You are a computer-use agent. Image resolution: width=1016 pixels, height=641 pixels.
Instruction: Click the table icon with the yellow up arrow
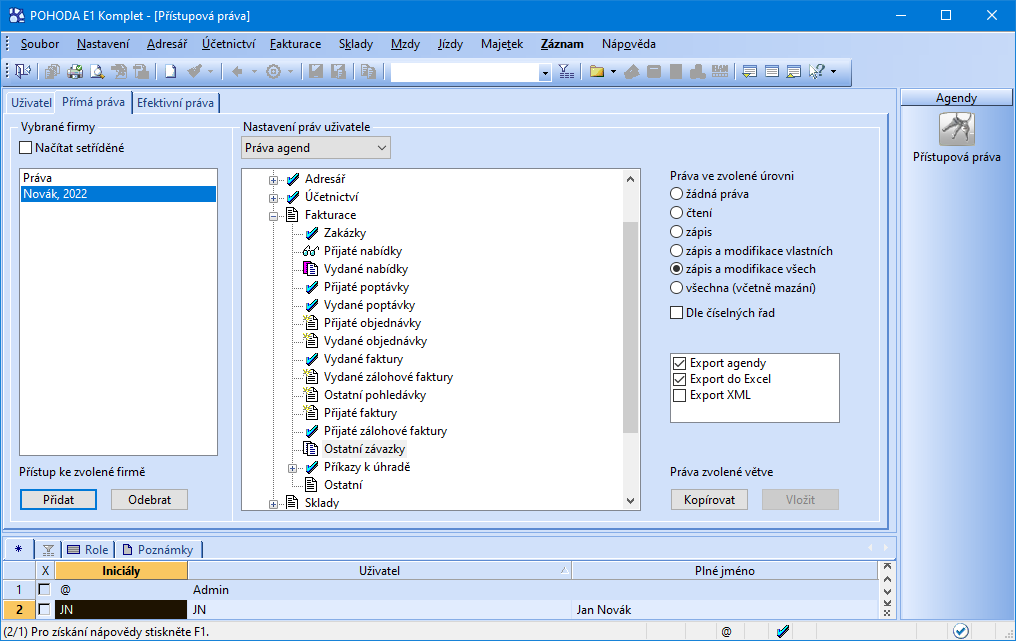[794, 71]
